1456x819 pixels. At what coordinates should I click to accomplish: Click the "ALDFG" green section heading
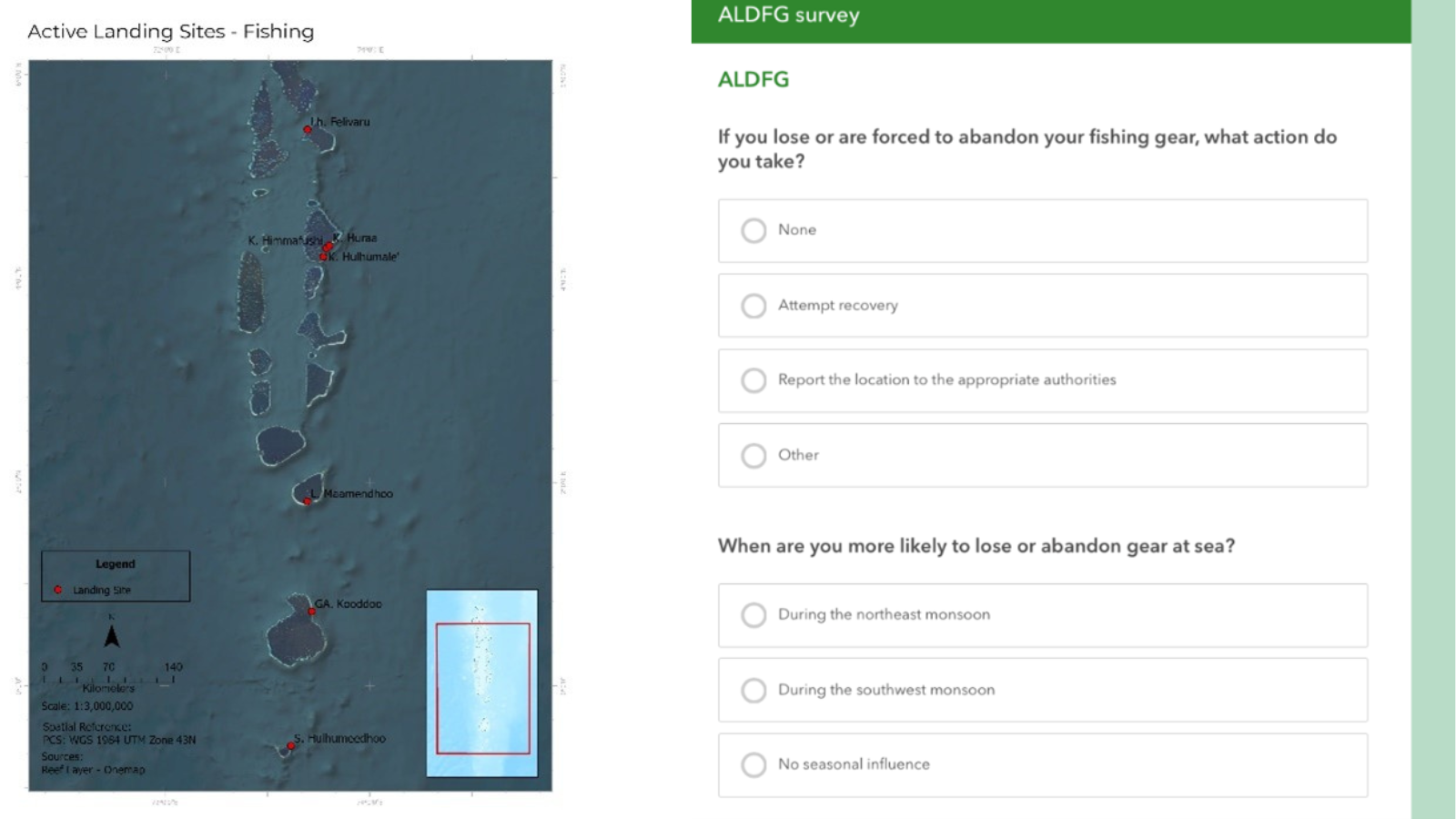(753, 80)
